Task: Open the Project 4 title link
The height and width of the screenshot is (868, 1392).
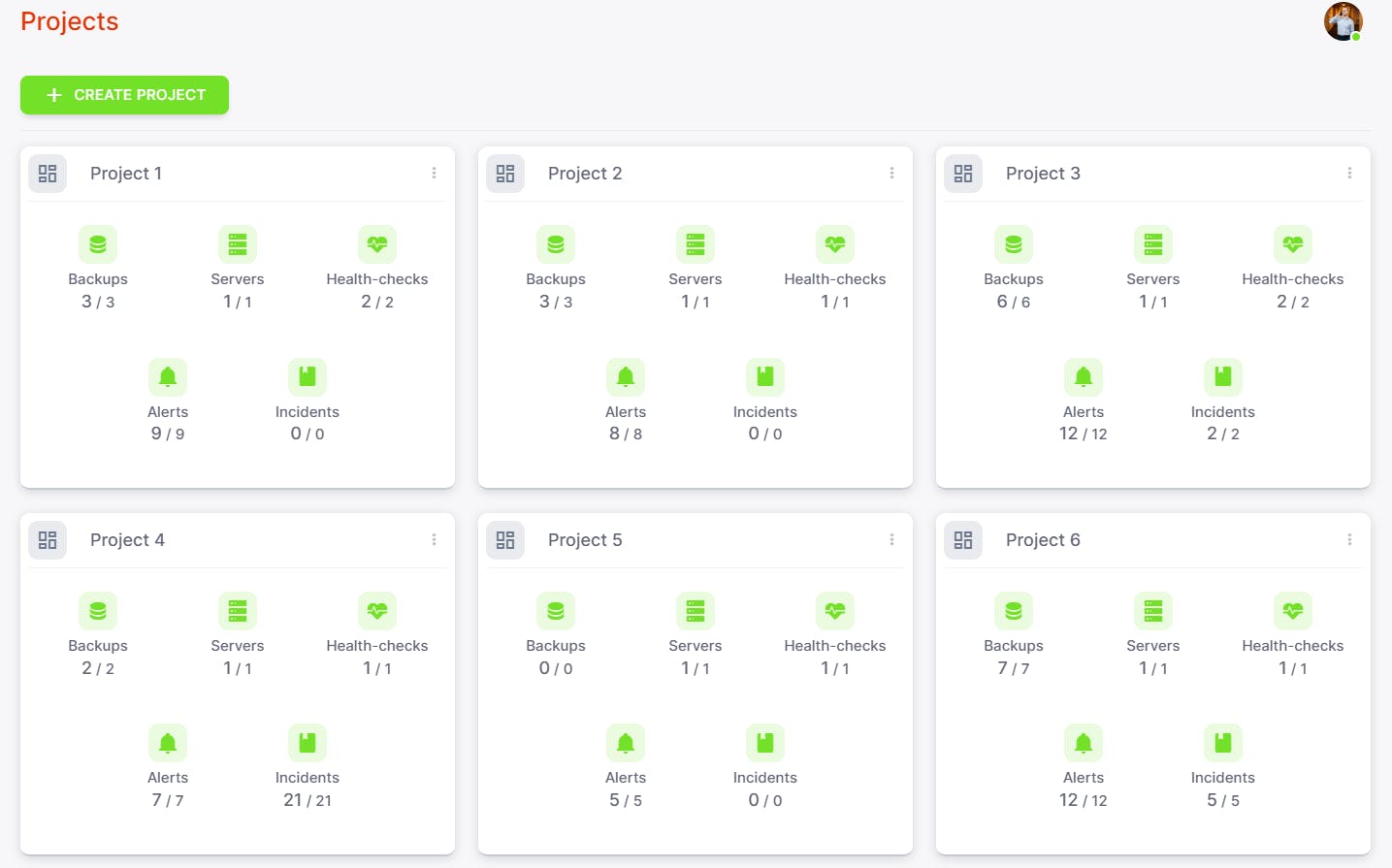Action: [x=127, y=540]
